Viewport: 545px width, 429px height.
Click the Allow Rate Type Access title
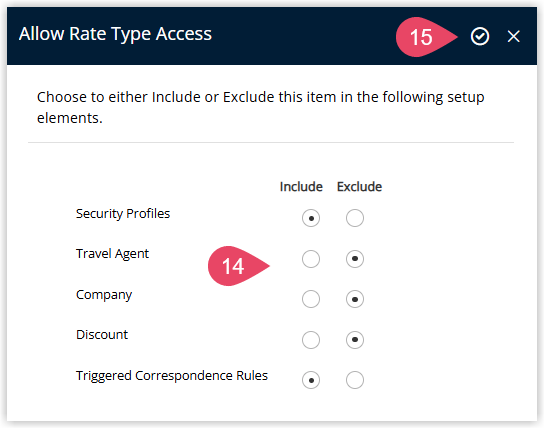pyautogui.click(x=115, y=34)
